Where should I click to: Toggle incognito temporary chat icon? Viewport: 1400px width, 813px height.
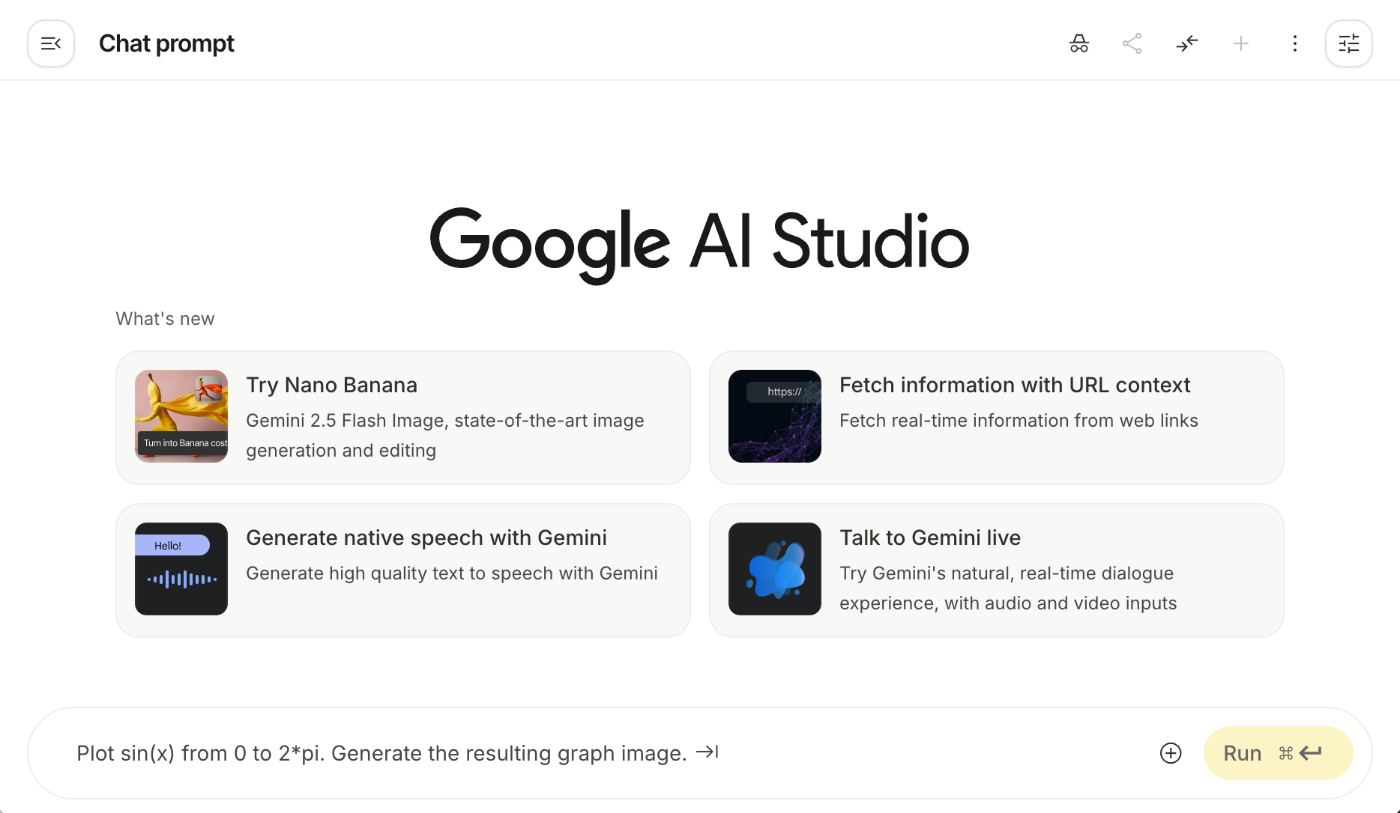pyautogui.click(x=1079, y=44)
